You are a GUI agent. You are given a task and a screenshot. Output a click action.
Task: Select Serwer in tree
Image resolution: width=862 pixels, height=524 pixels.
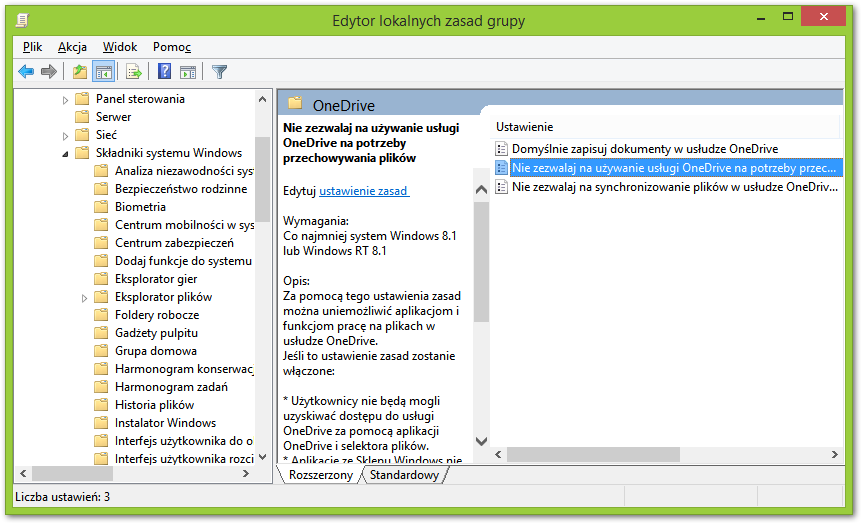(113, 117)
